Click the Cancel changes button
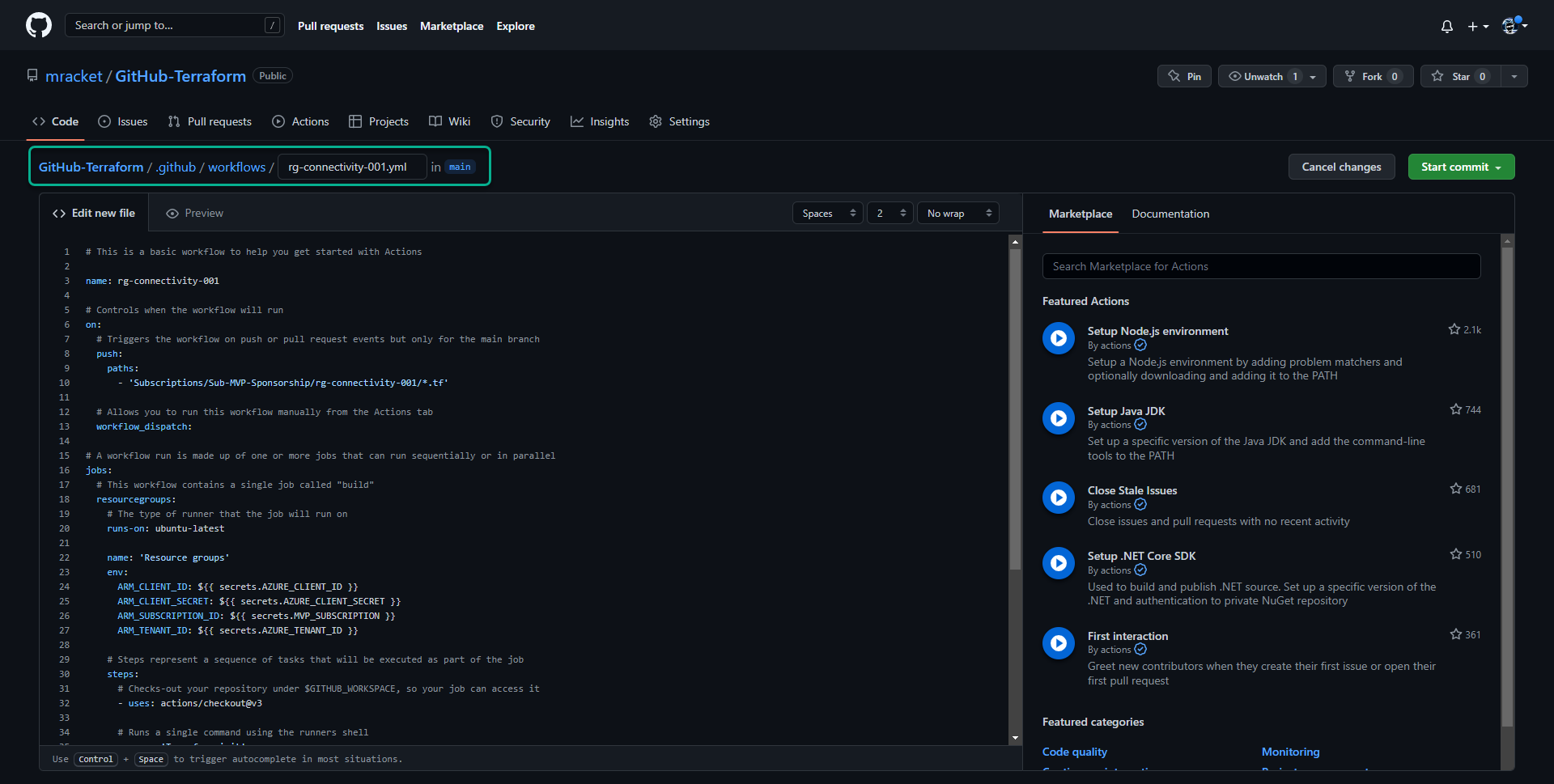The width and height of the screenshot is (1554, 784). (x=1341, y=167)
